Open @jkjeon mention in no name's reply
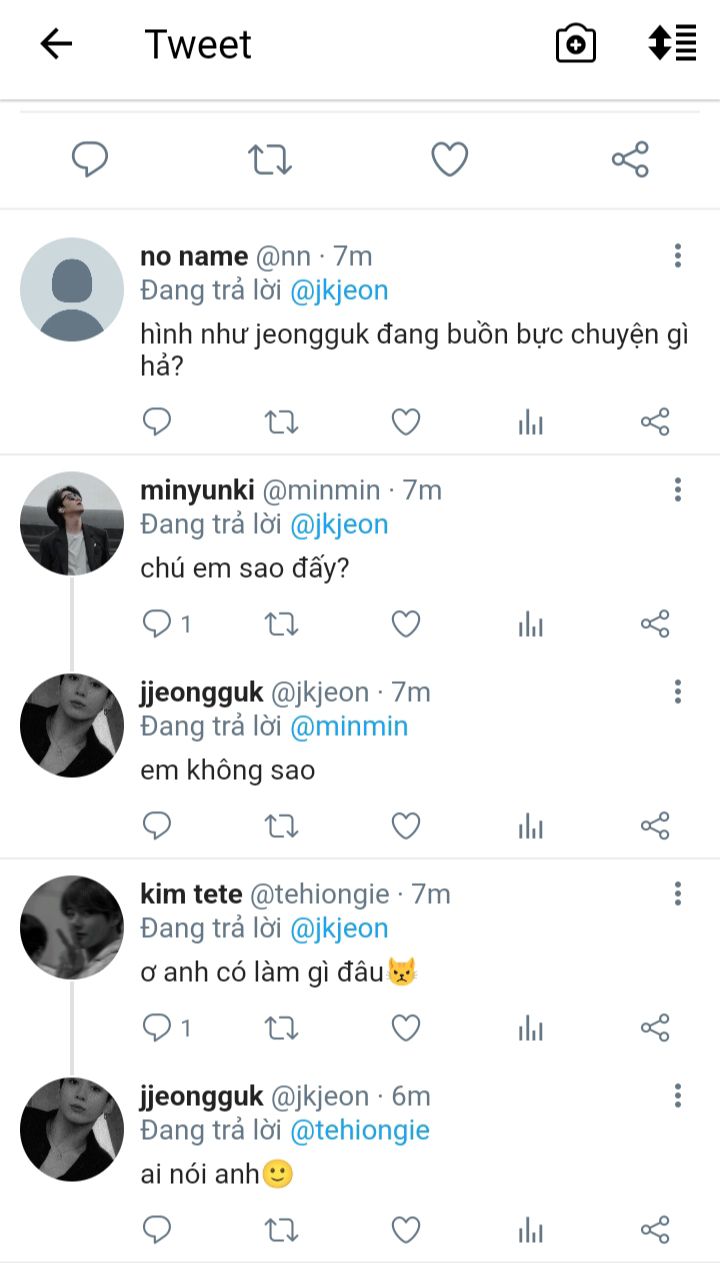Screen dimensions: 720x1263 pos(338,291)
